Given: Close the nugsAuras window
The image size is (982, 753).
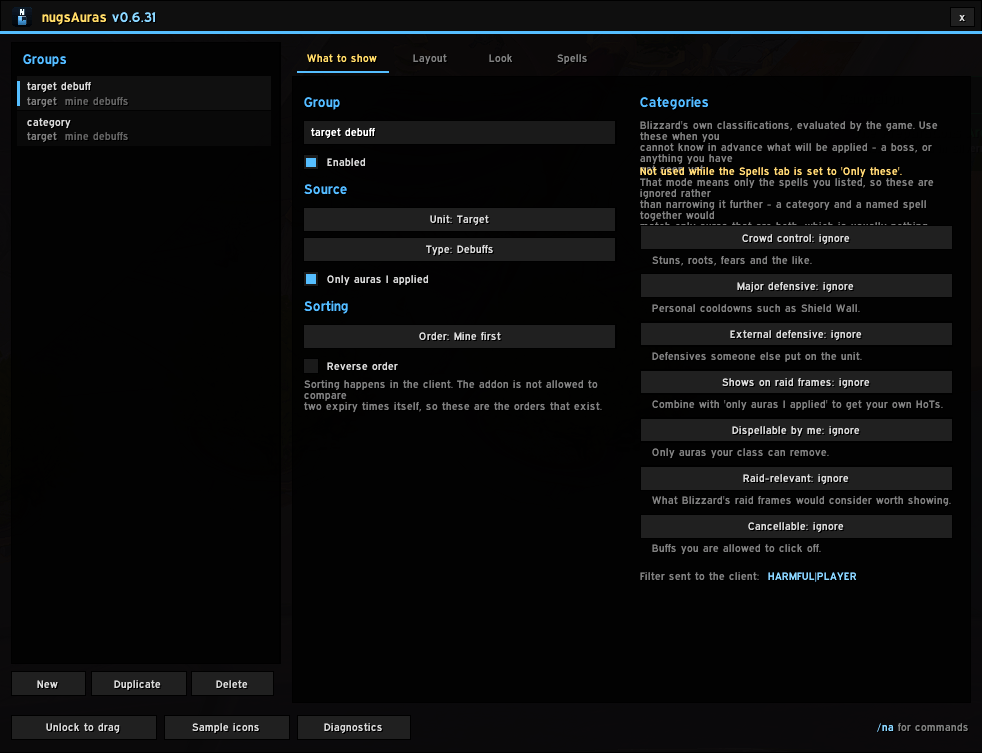Looking at the screenshot, I should [x=962, y=18].
